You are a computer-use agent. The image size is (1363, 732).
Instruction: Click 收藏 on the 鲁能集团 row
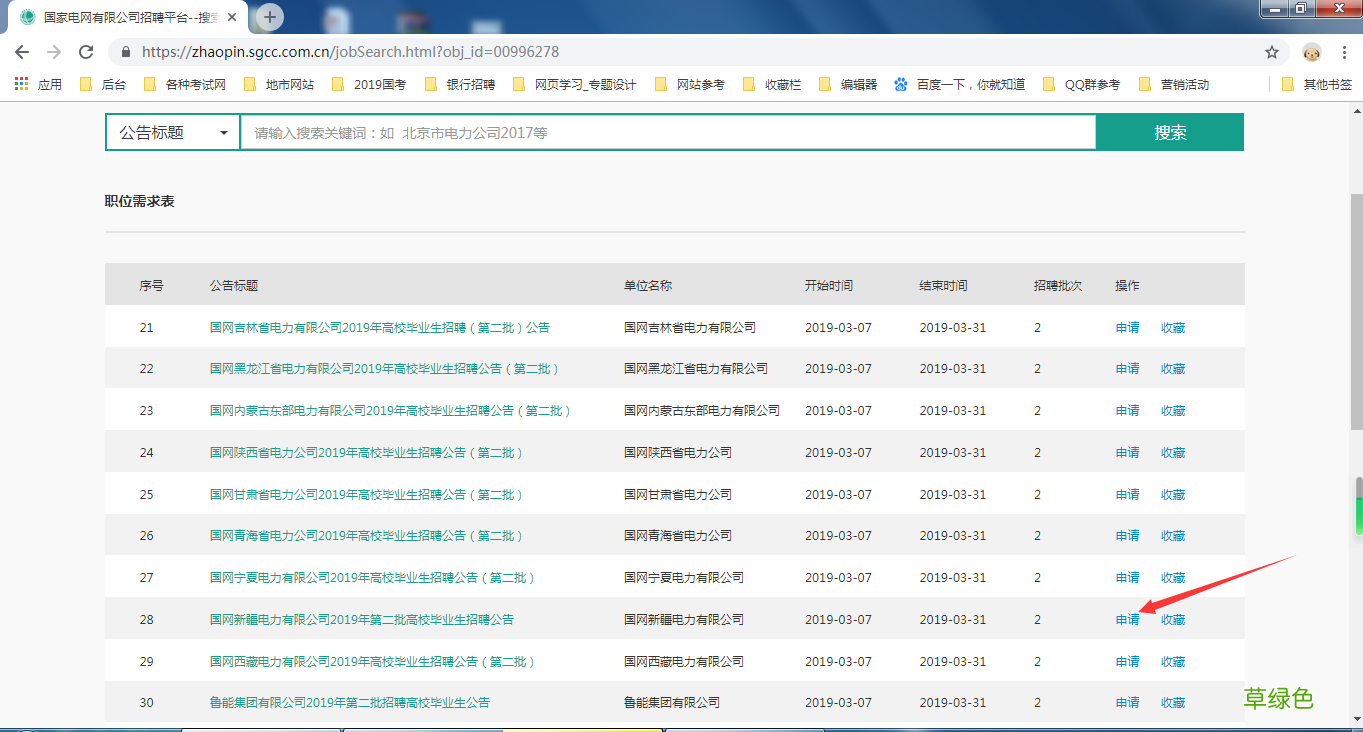pos(1172,702)
